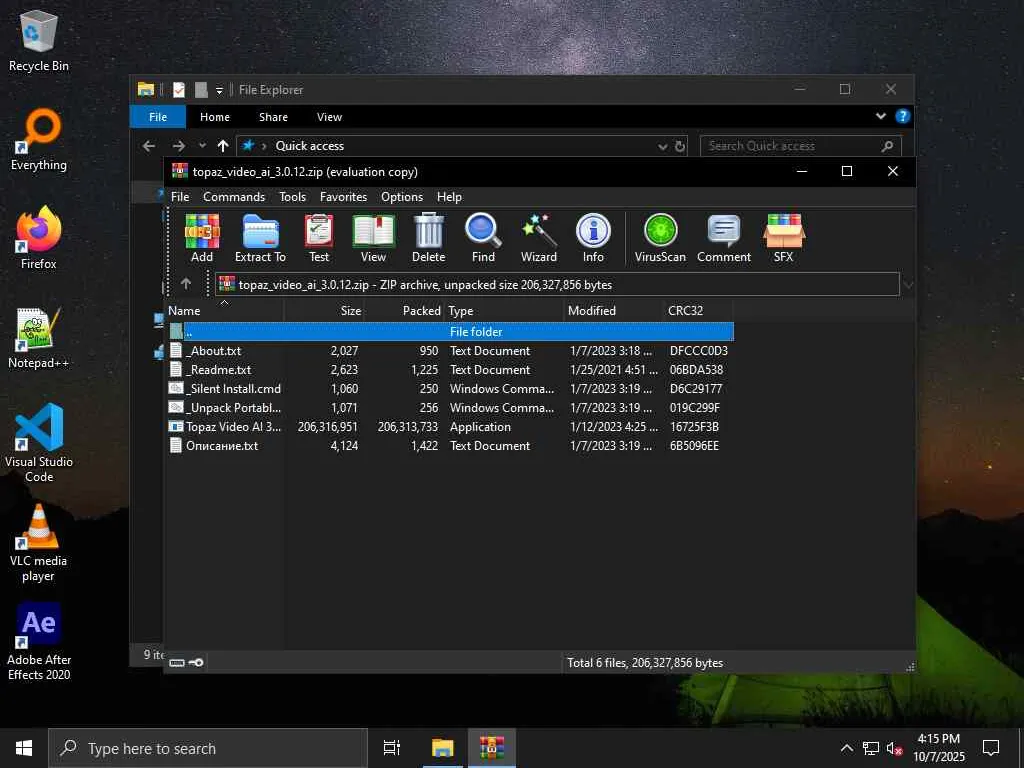Open the Find magnifier tool
Screen dimensions: 1024x768
[x=483, y=238]
